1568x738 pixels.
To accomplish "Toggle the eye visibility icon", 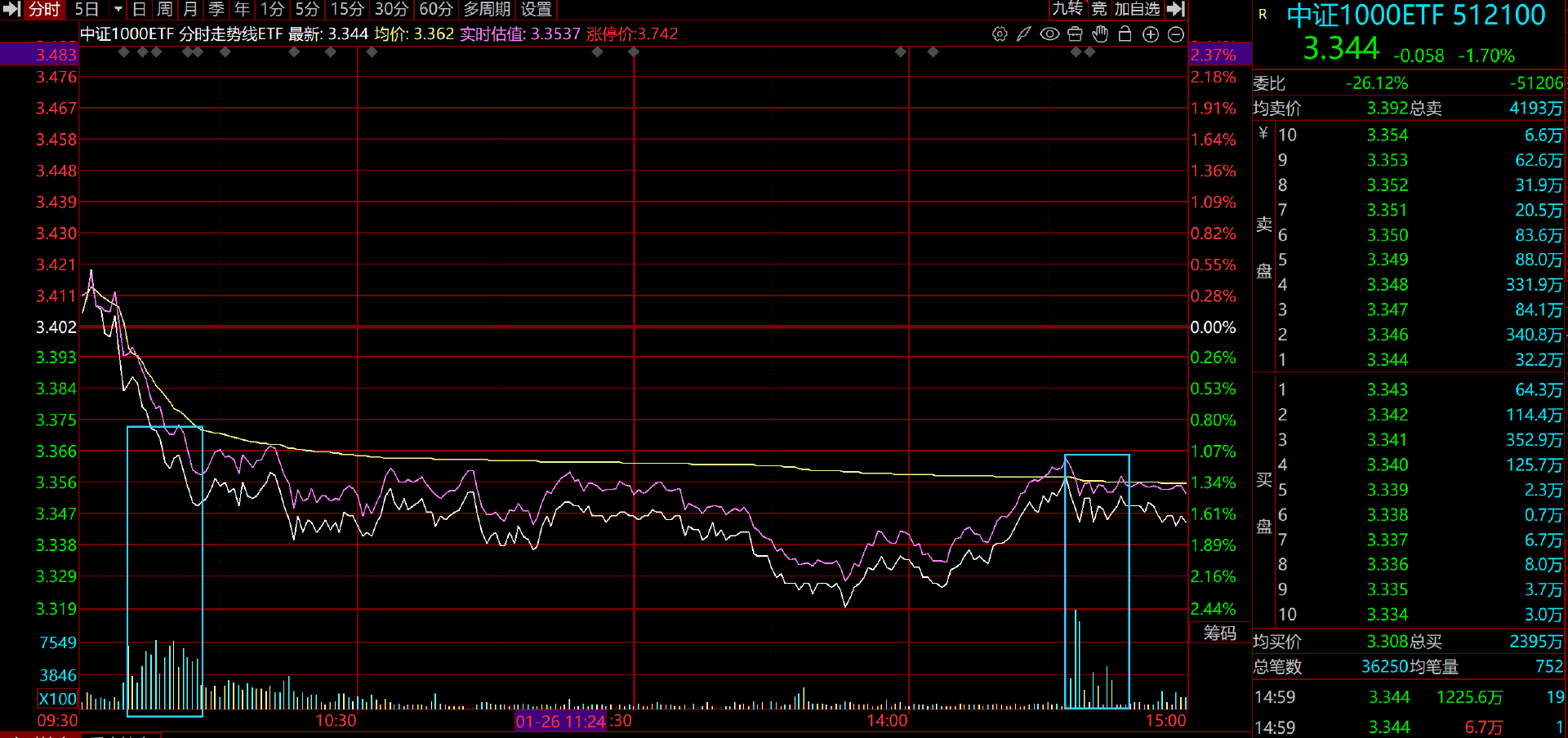I will click(x=1049, y=34).
